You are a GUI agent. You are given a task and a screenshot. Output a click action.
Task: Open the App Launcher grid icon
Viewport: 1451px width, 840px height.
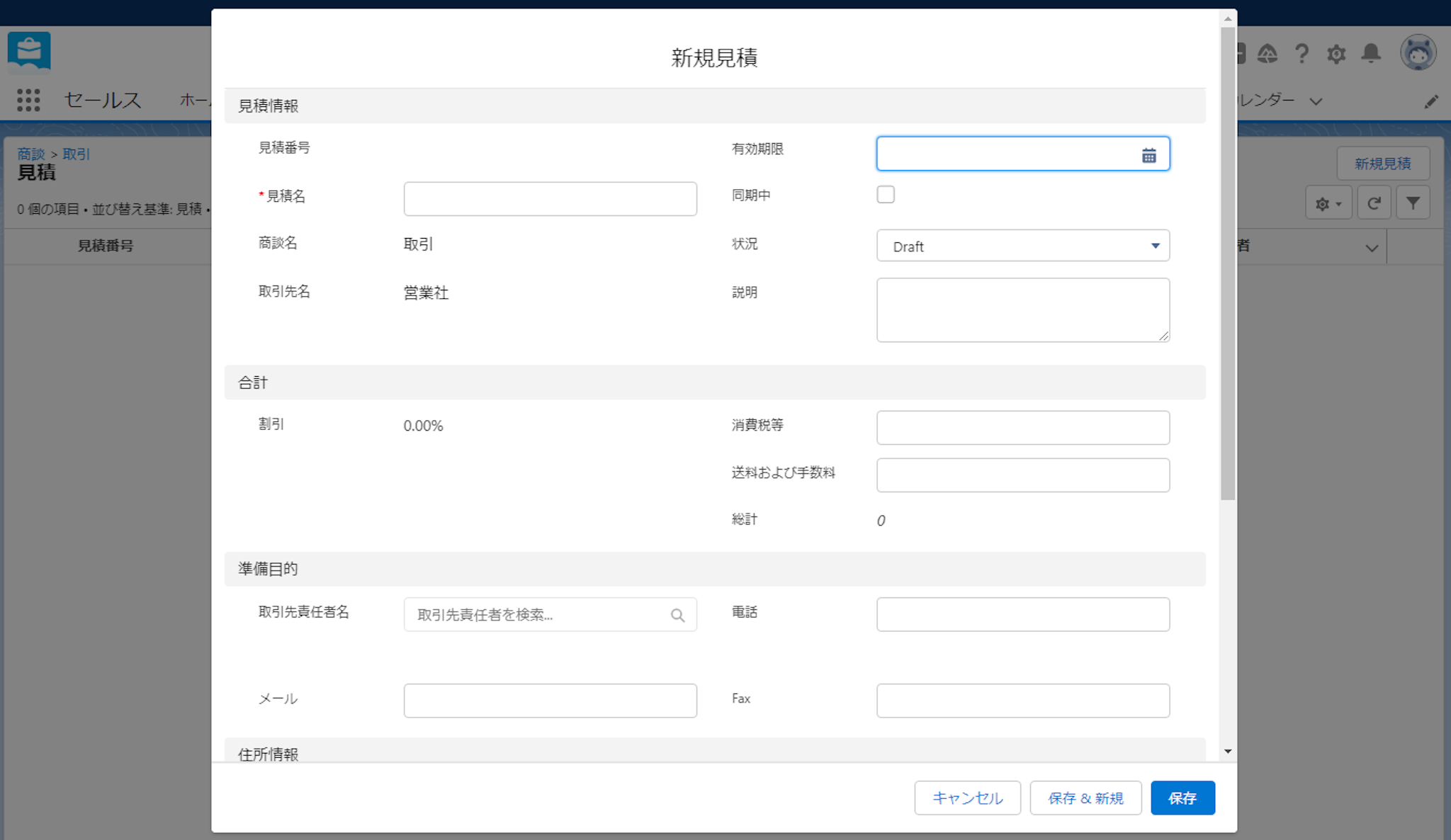[x=28, y=100]
